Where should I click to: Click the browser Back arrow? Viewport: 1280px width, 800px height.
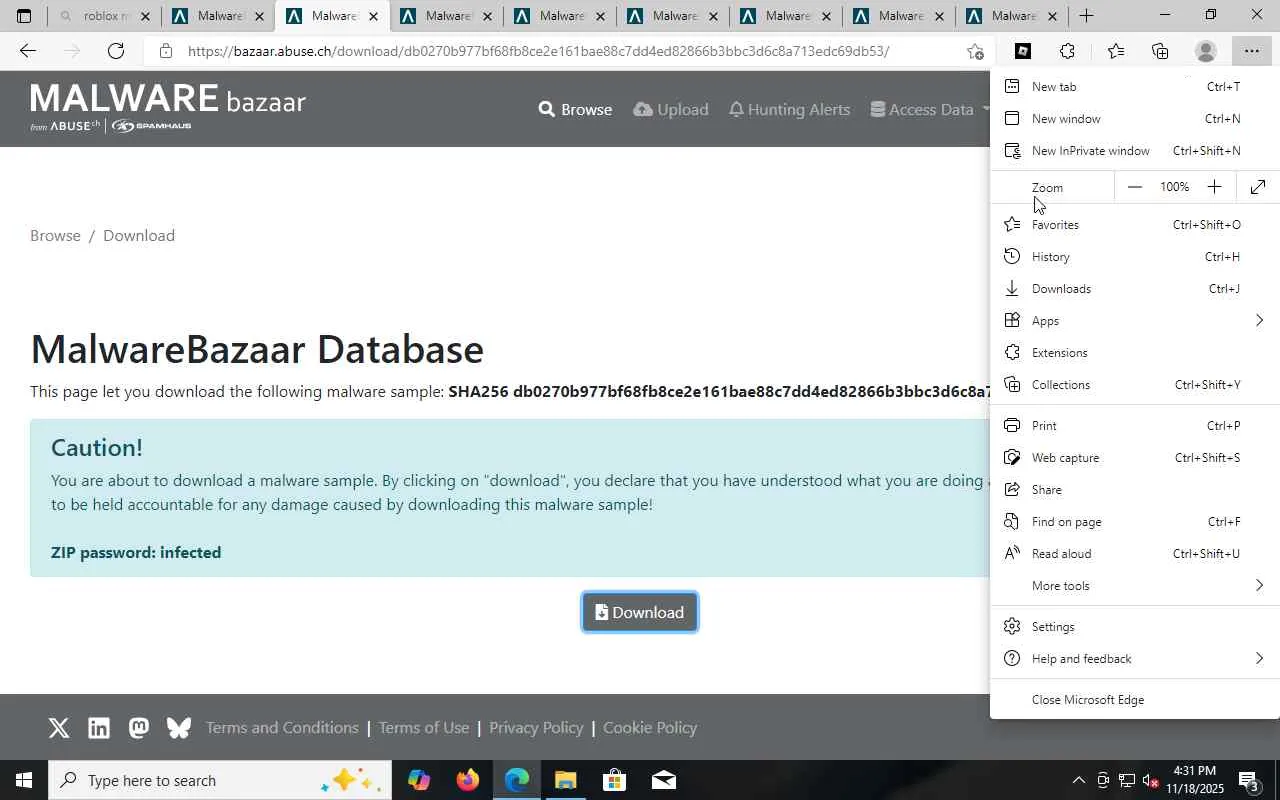click(27, 51)
